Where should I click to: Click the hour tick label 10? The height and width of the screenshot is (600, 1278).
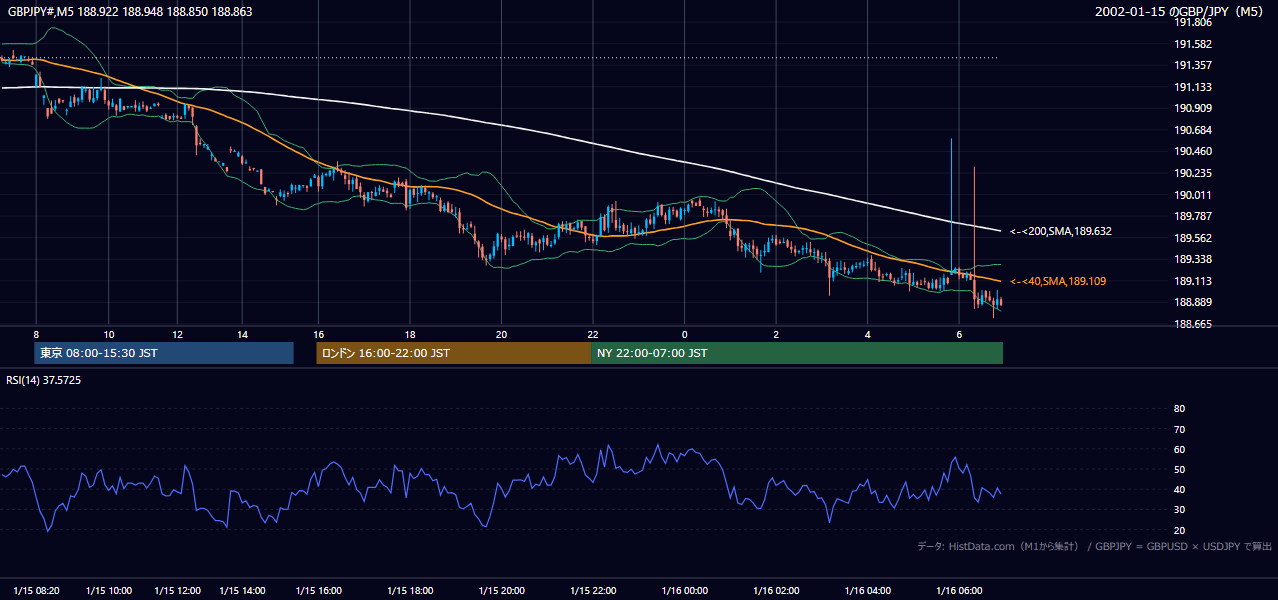[108, 334]
